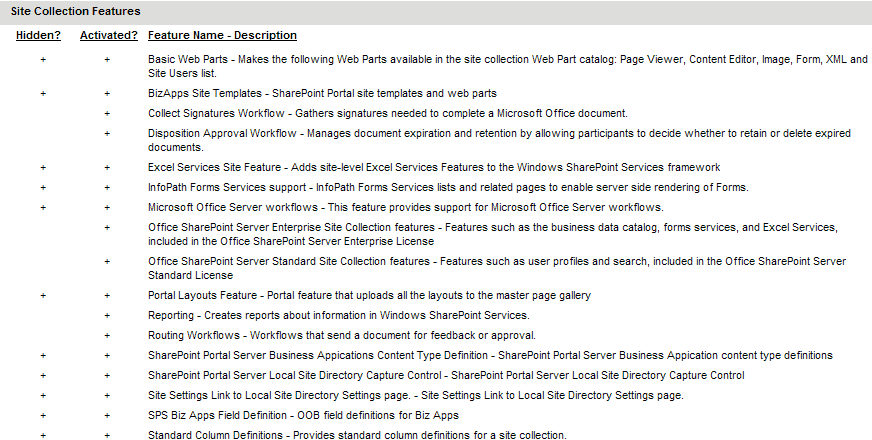Click the Hidden plus mark for Portal Layouts Feature
Screen dimensions: 872x440
tap(43, 295)
